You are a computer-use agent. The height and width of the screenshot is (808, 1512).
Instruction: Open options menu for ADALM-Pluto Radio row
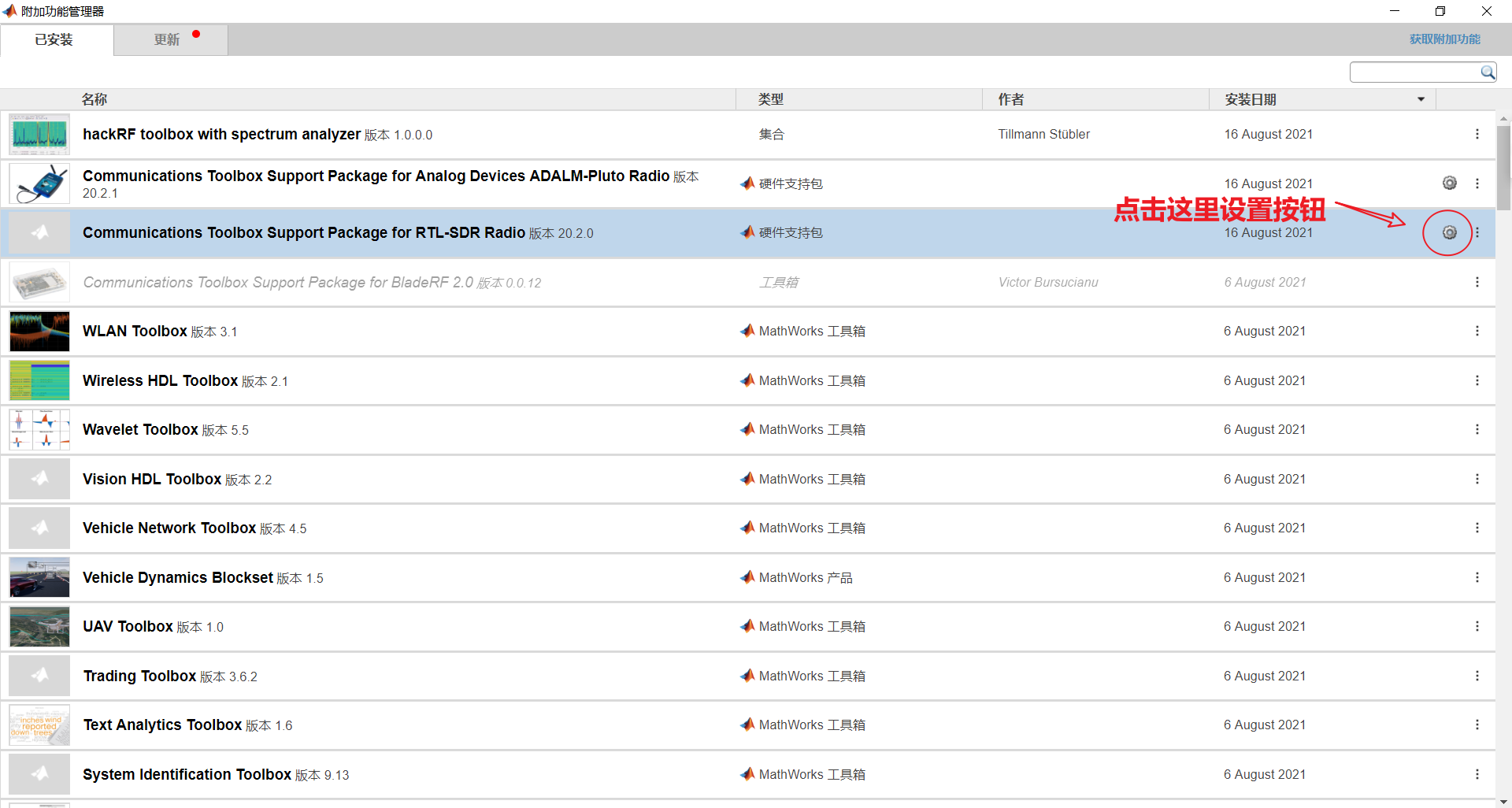[1477, 183]
